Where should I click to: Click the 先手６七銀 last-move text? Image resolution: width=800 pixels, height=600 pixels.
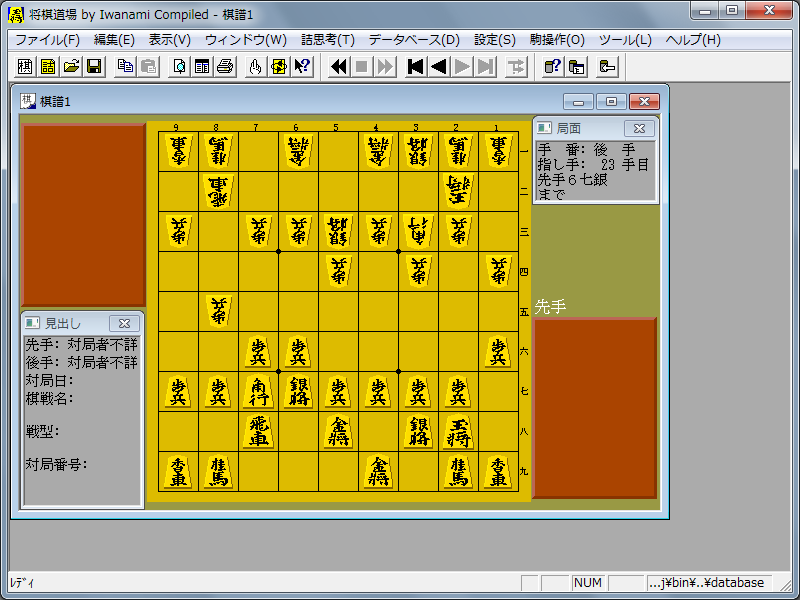pos(572,180)
